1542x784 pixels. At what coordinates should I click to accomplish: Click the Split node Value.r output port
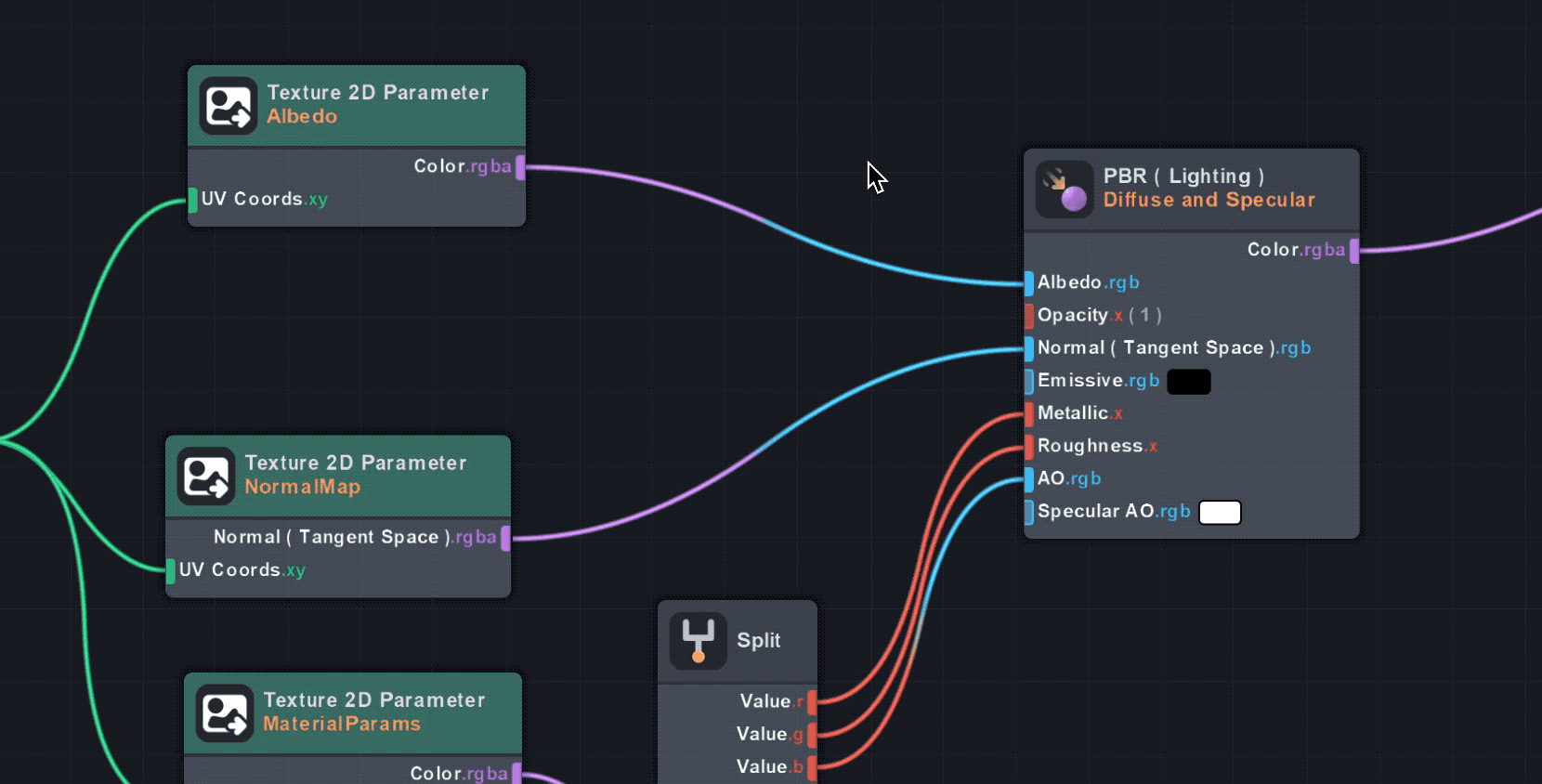point(812,702)
